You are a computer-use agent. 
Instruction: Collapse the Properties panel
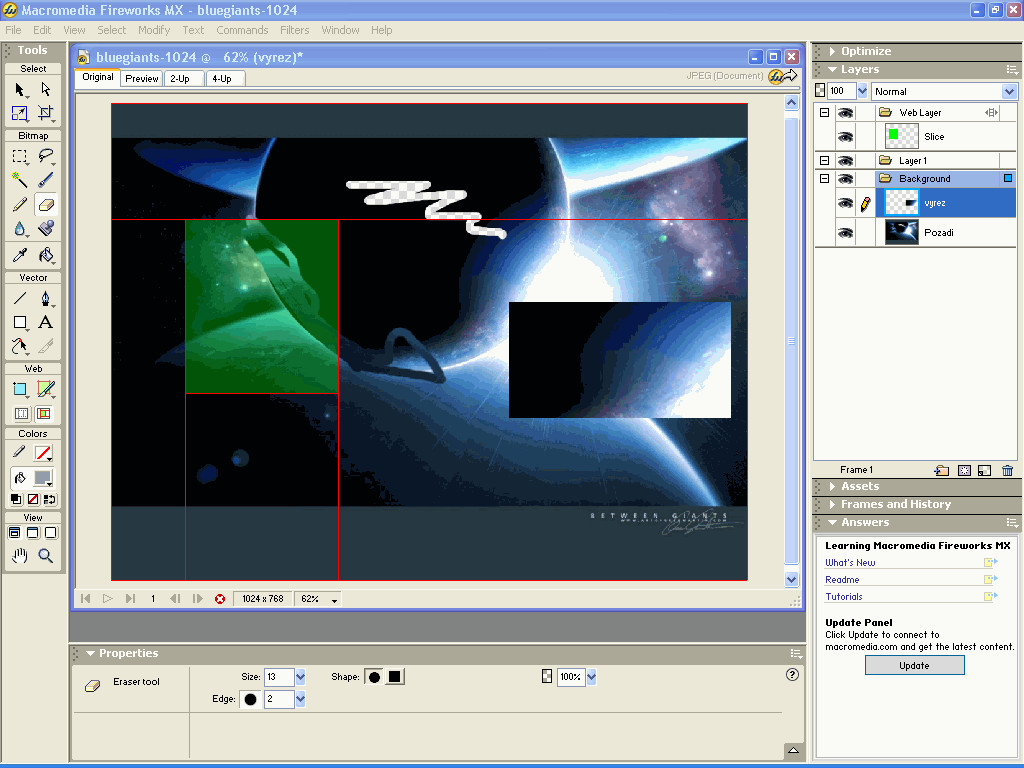(90, 653)
